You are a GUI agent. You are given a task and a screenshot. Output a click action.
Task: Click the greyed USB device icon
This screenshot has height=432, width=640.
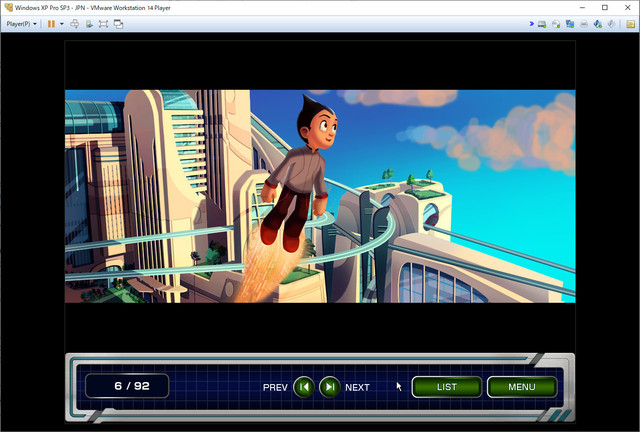611,24
